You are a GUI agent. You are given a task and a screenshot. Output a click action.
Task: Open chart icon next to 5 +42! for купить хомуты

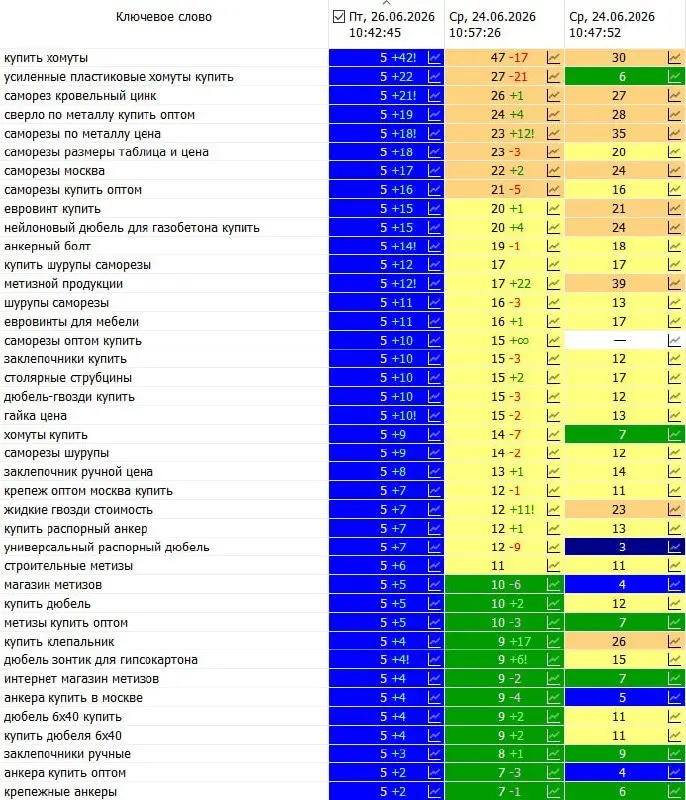tap(434, 58)
